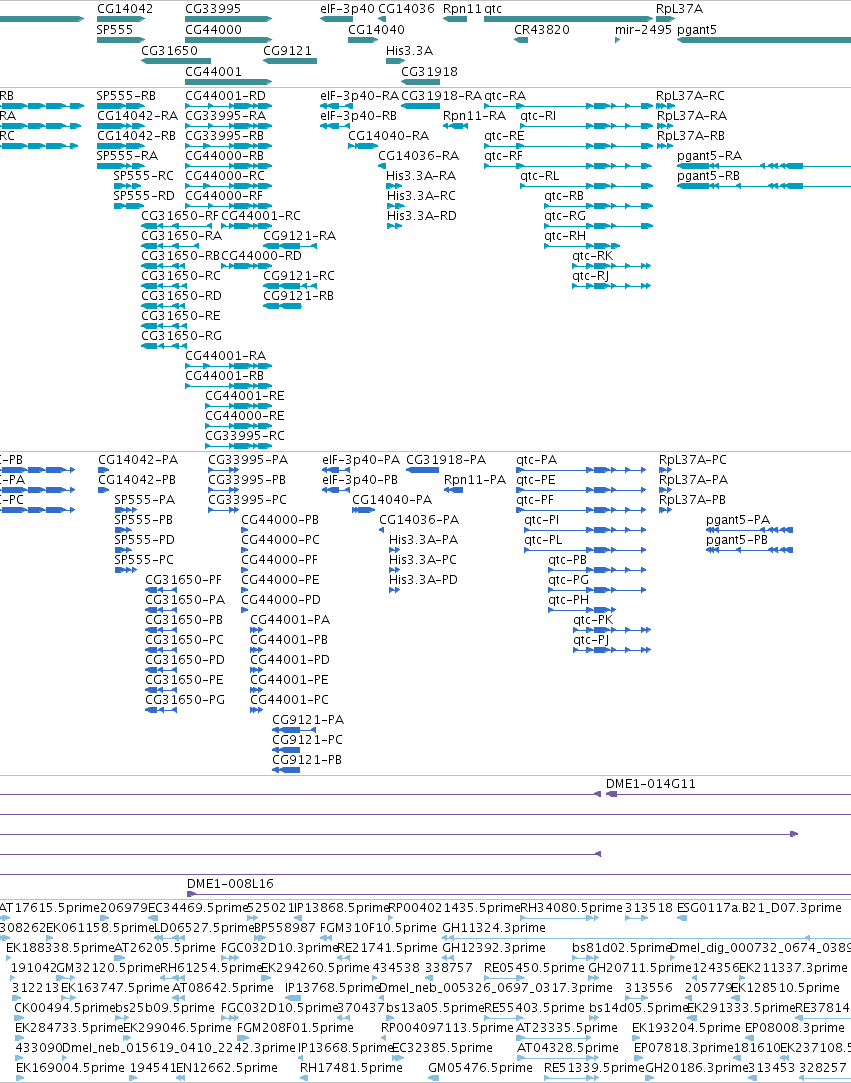Select the SP555 gene label

coord(115,30)
